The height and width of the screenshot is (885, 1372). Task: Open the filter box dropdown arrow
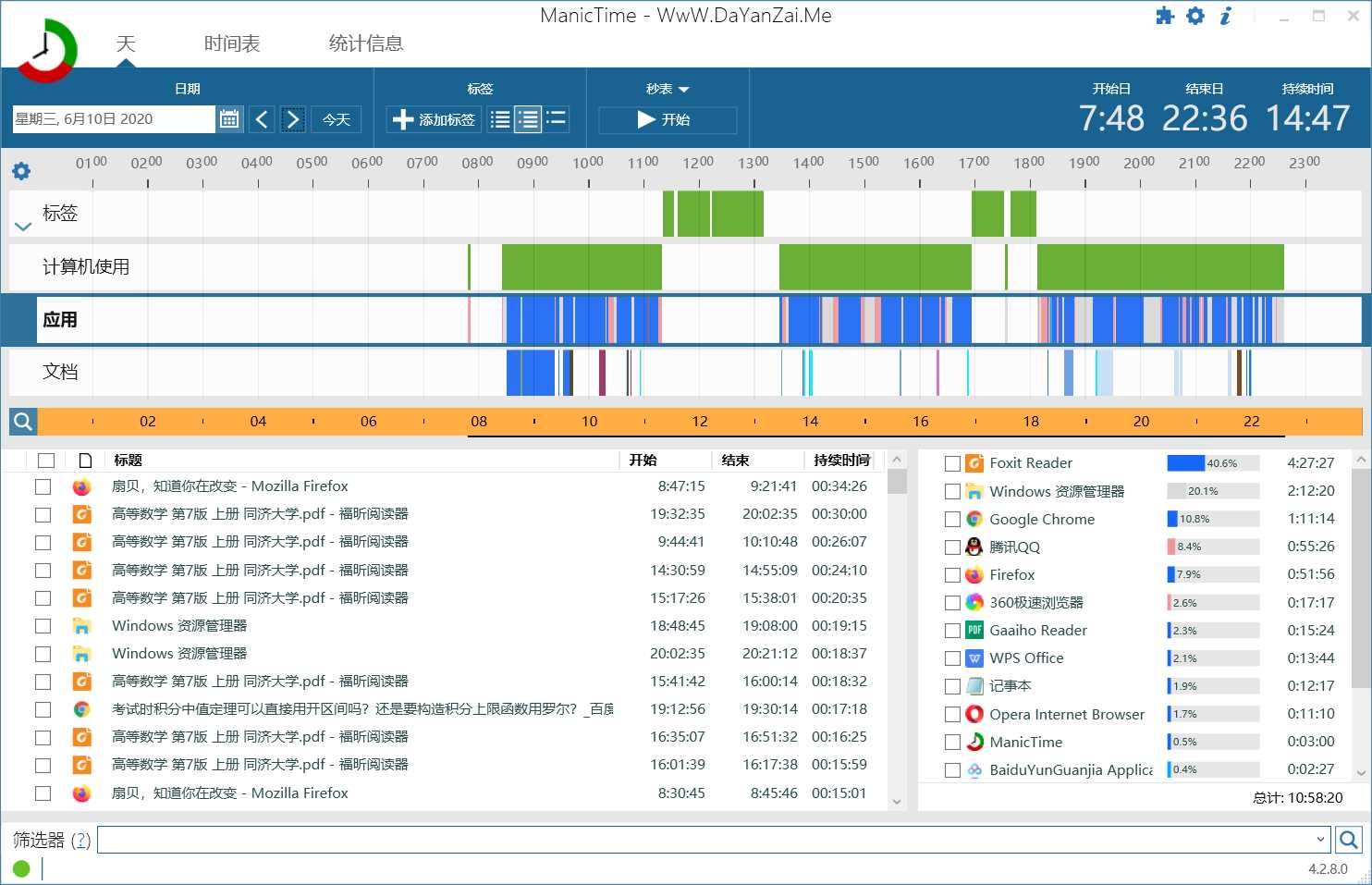[x=1320, y=840]
